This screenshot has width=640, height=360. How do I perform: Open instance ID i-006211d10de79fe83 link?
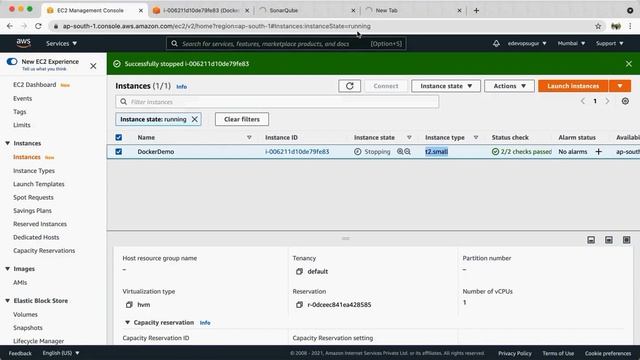[x=297, y=151]
